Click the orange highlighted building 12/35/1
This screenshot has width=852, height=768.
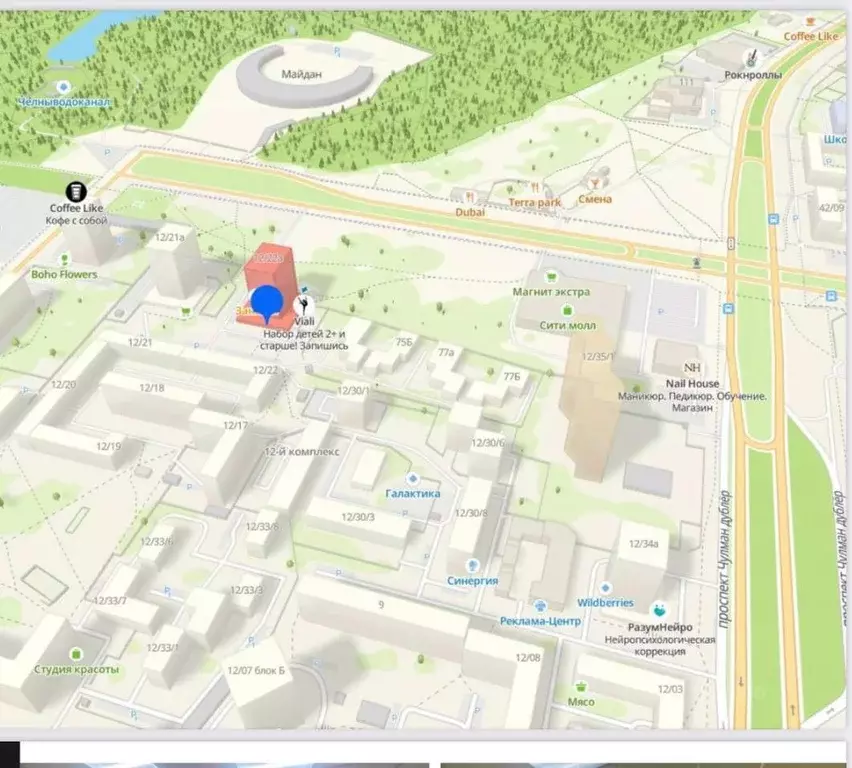[x=590, y=408]
